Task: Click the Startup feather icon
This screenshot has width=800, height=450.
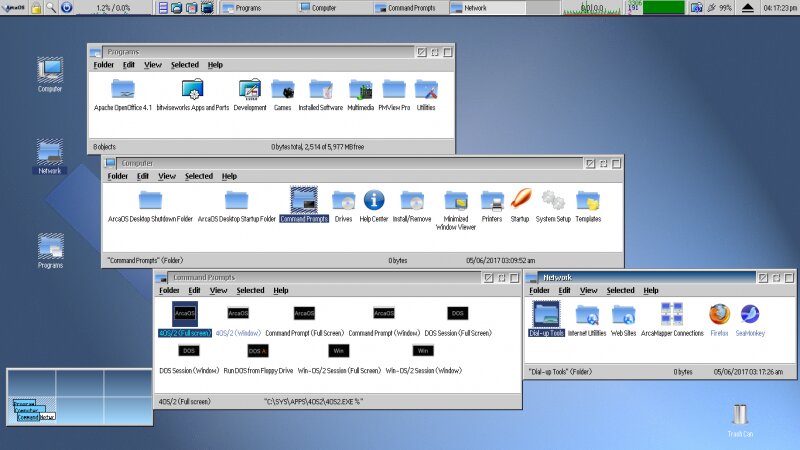Action: click(x=520, y=200)
